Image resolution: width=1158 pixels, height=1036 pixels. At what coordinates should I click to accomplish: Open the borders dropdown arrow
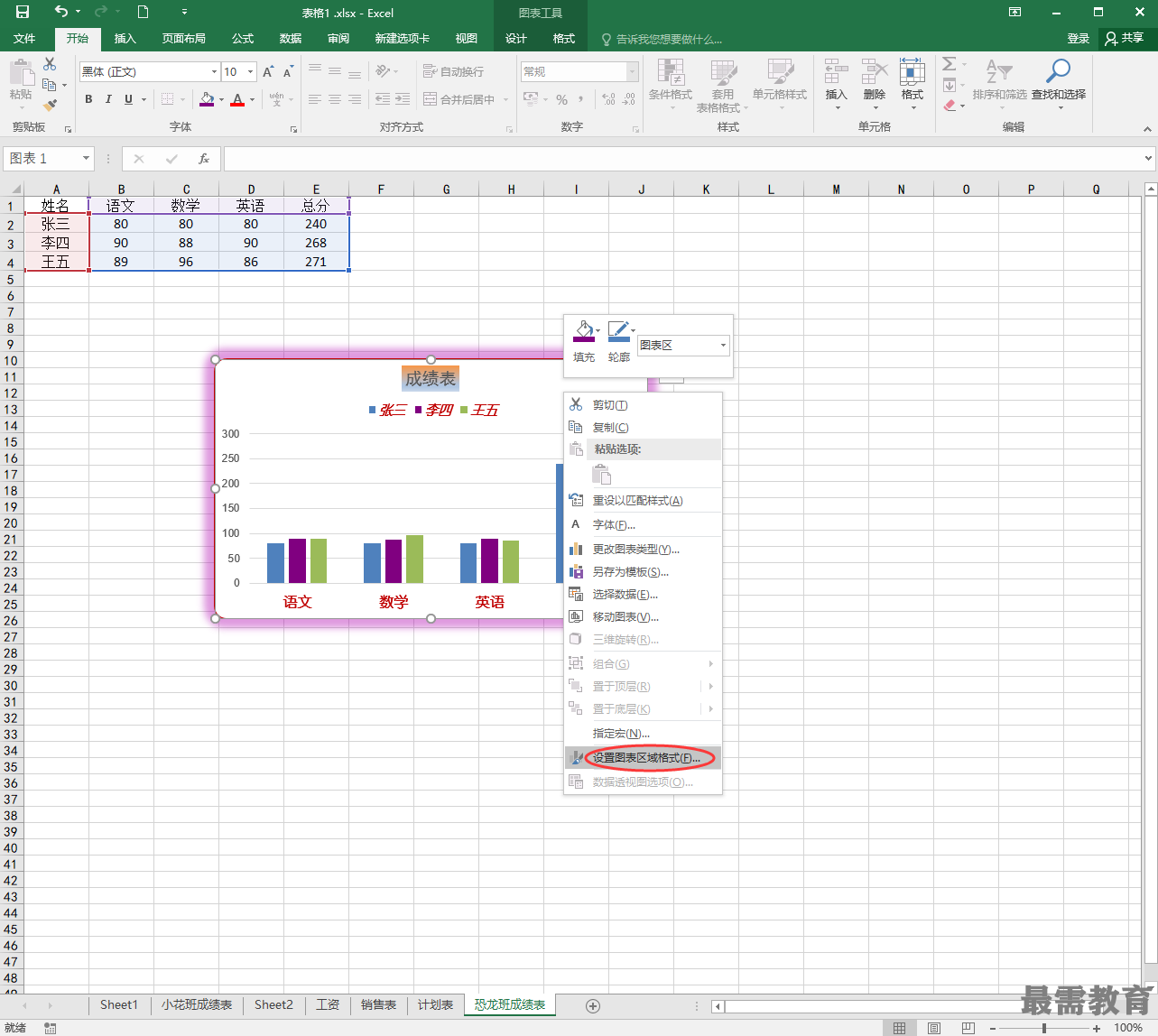pyautogui.click(x=182, y=99)
